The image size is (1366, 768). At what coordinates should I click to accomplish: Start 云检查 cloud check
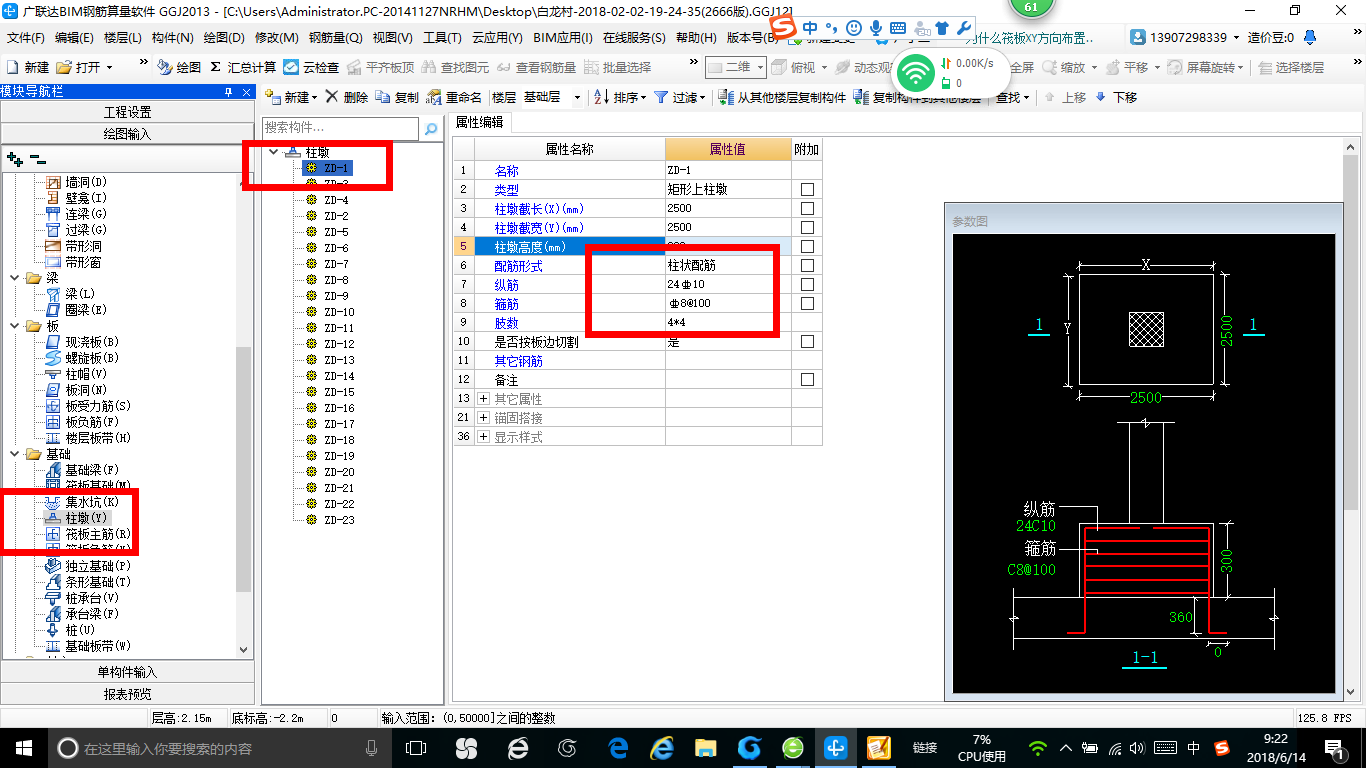311,67
